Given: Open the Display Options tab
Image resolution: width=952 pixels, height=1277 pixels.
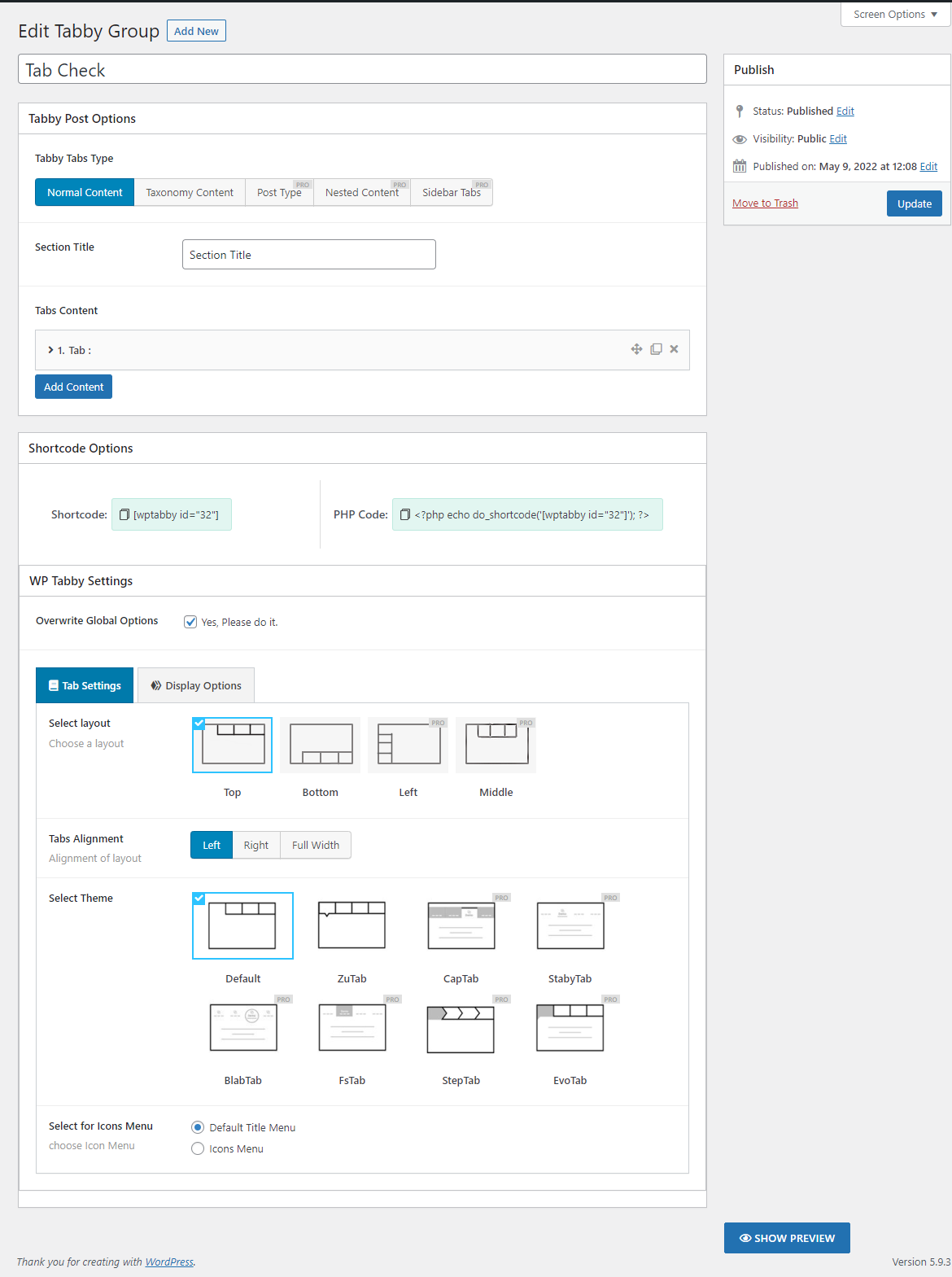Looking at the screenshot, I should coord(196,685).
